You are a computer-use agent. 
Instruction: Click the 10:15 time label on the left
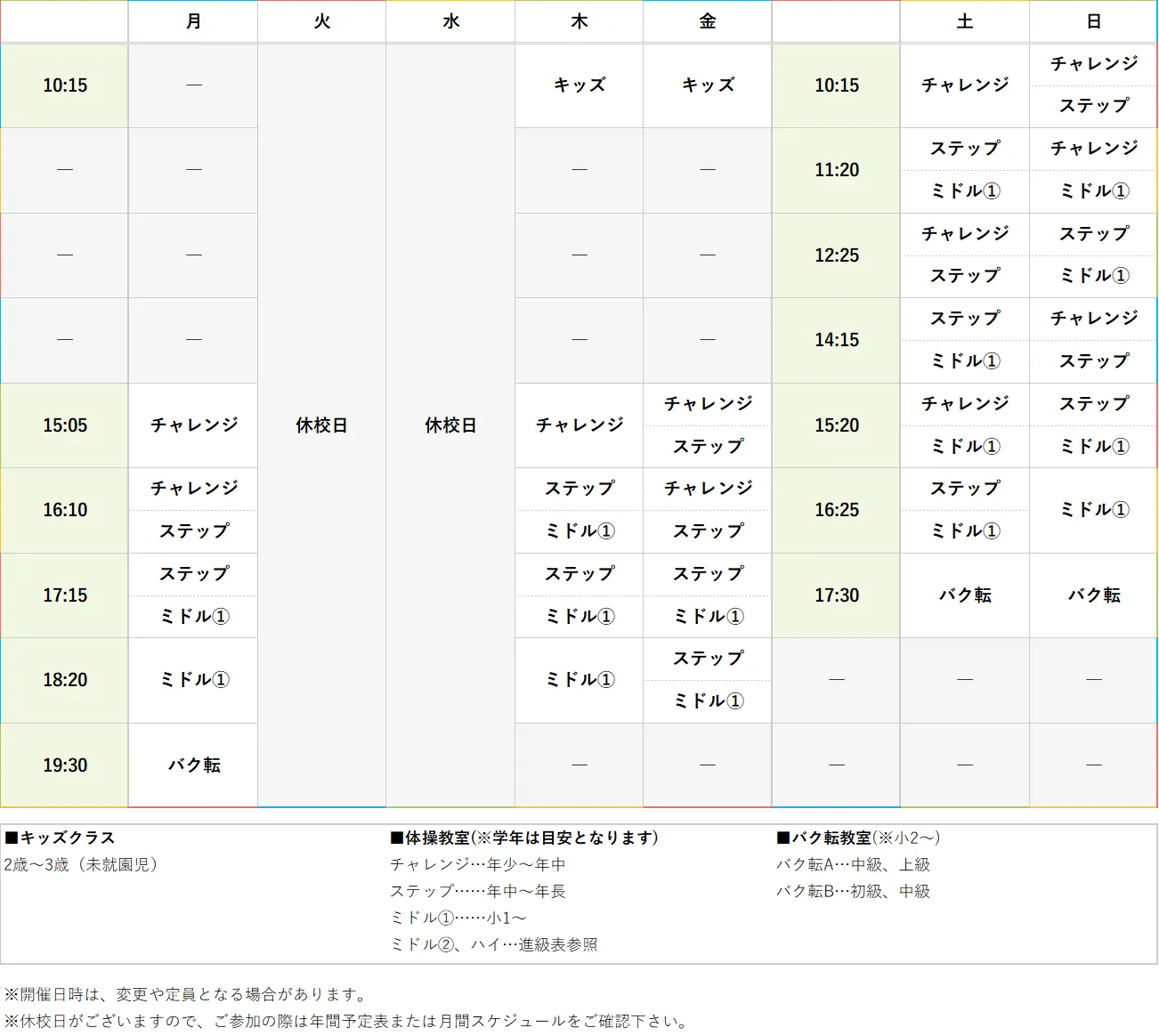tap(63, 85)
